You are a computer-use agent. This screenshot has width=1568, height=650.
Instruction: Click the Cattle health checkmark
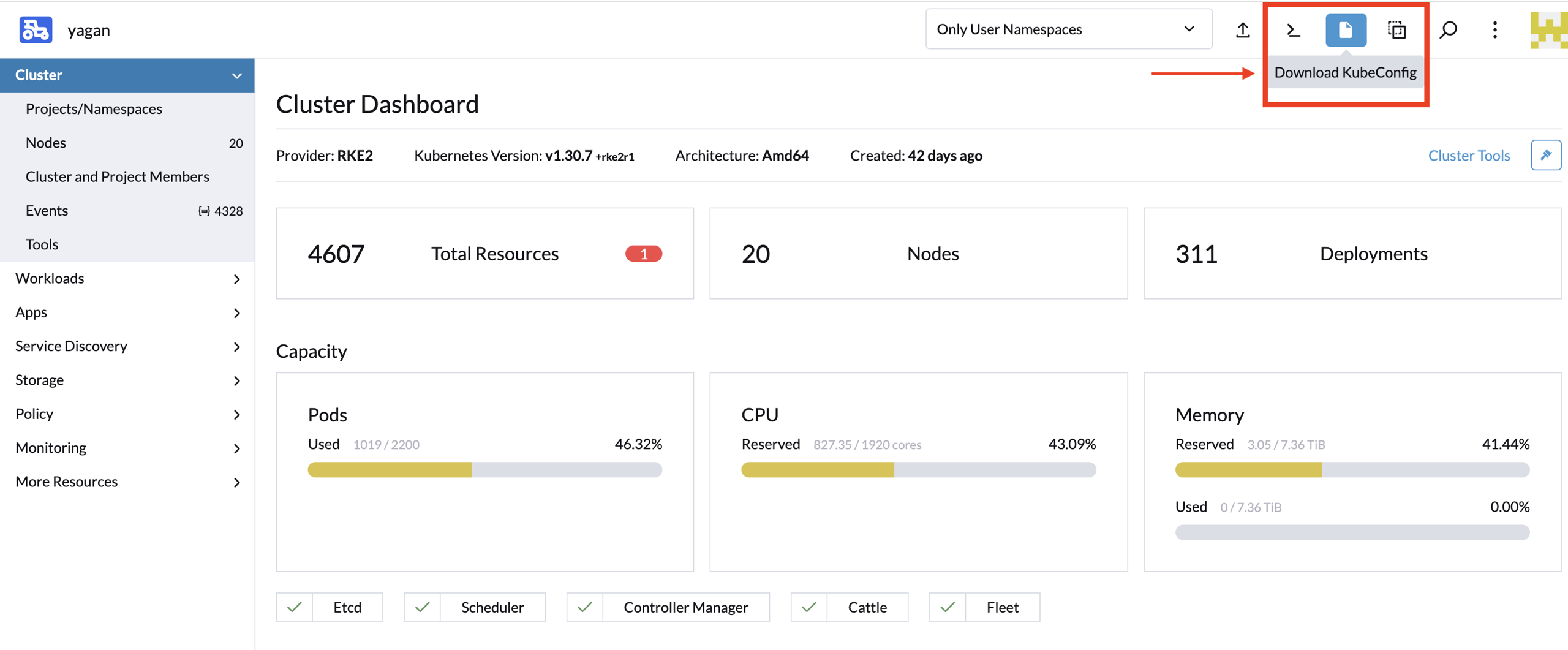(809, 607)
